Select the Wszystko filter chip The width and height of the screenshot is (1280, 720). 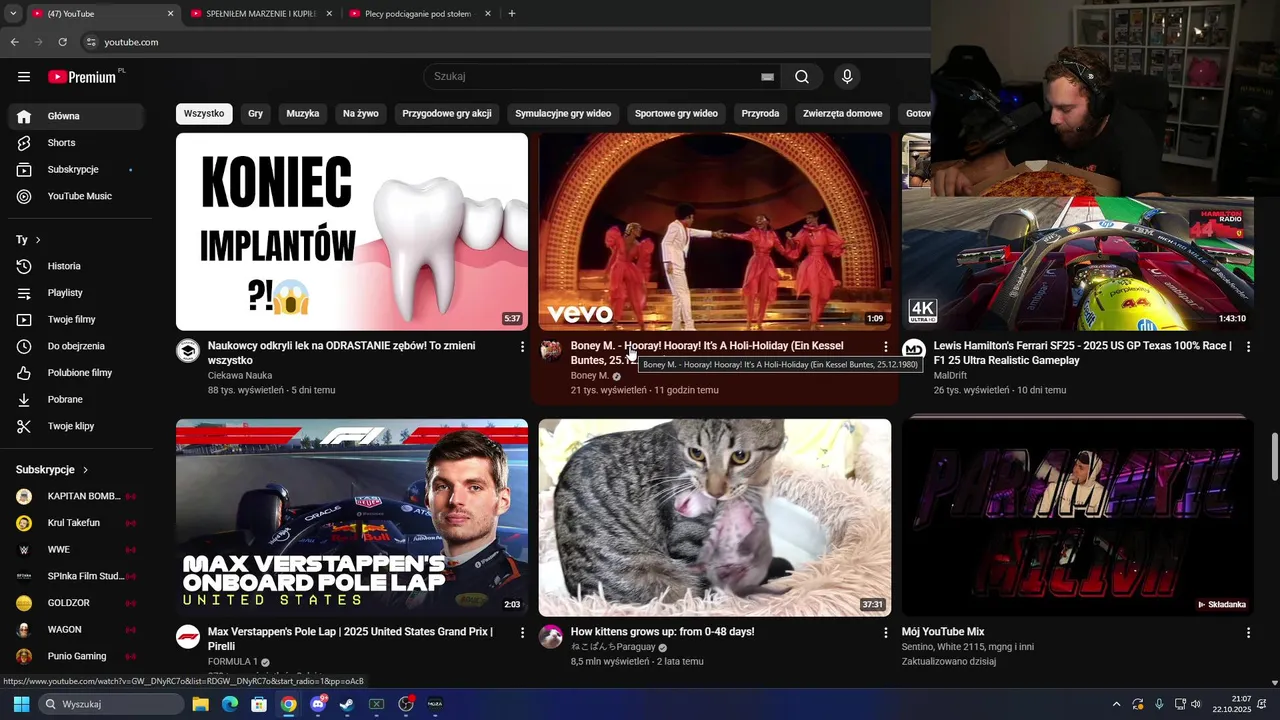[x=204, y=114]
